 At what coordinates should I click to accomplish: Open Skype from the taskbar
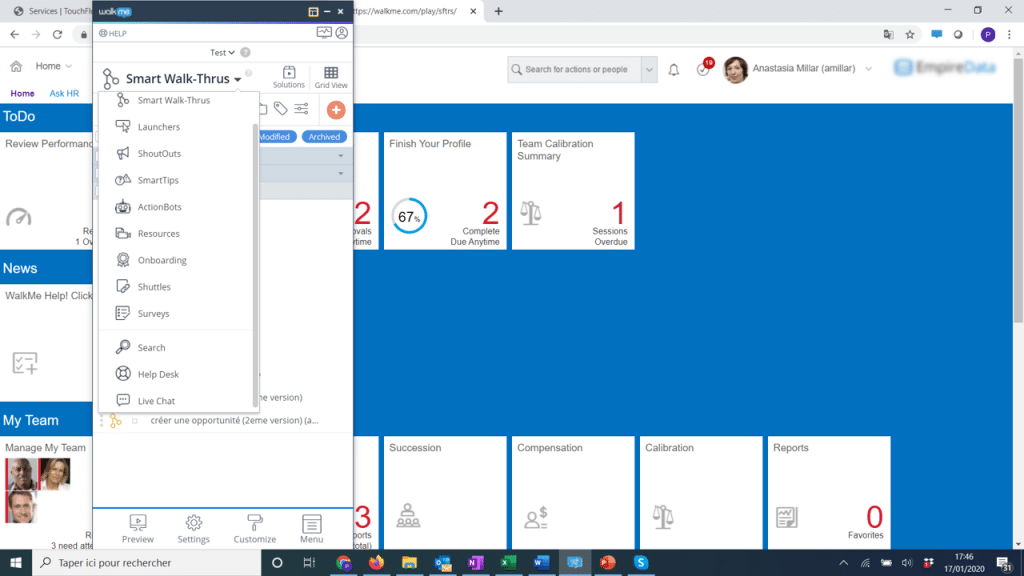tap(641, 562)
